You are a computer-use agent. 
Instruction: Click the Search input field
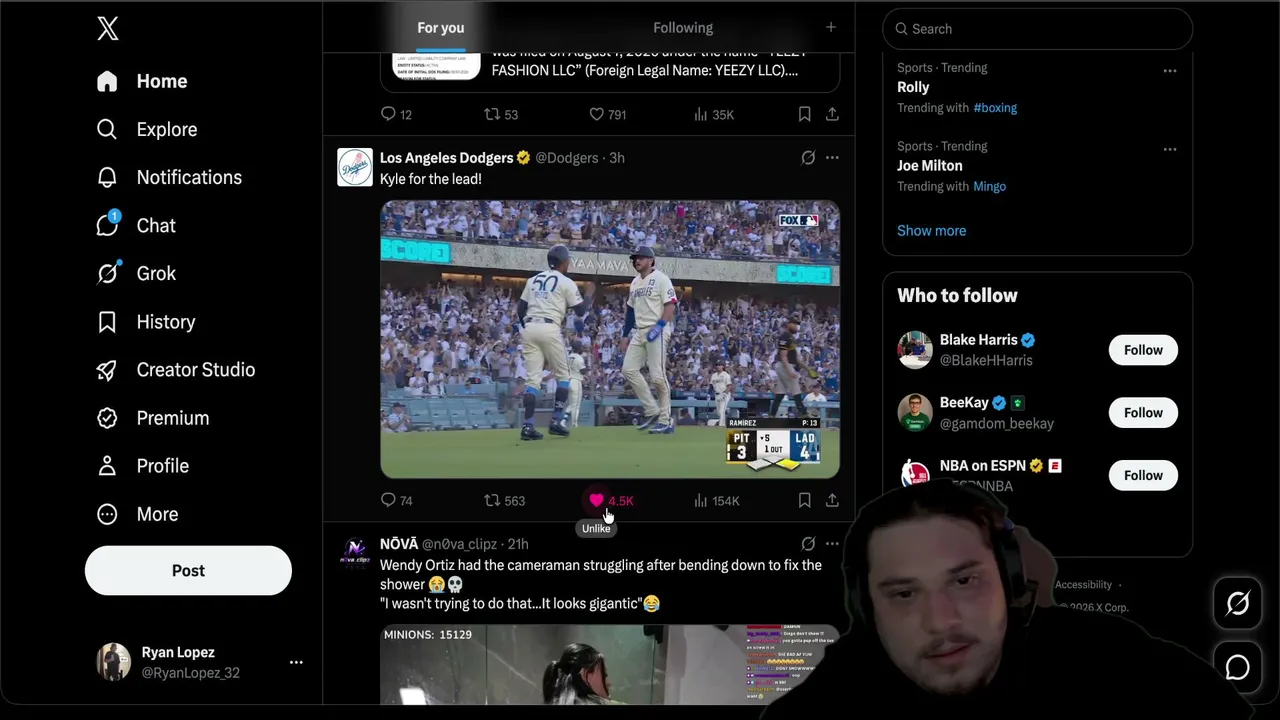pos(1038,29)
